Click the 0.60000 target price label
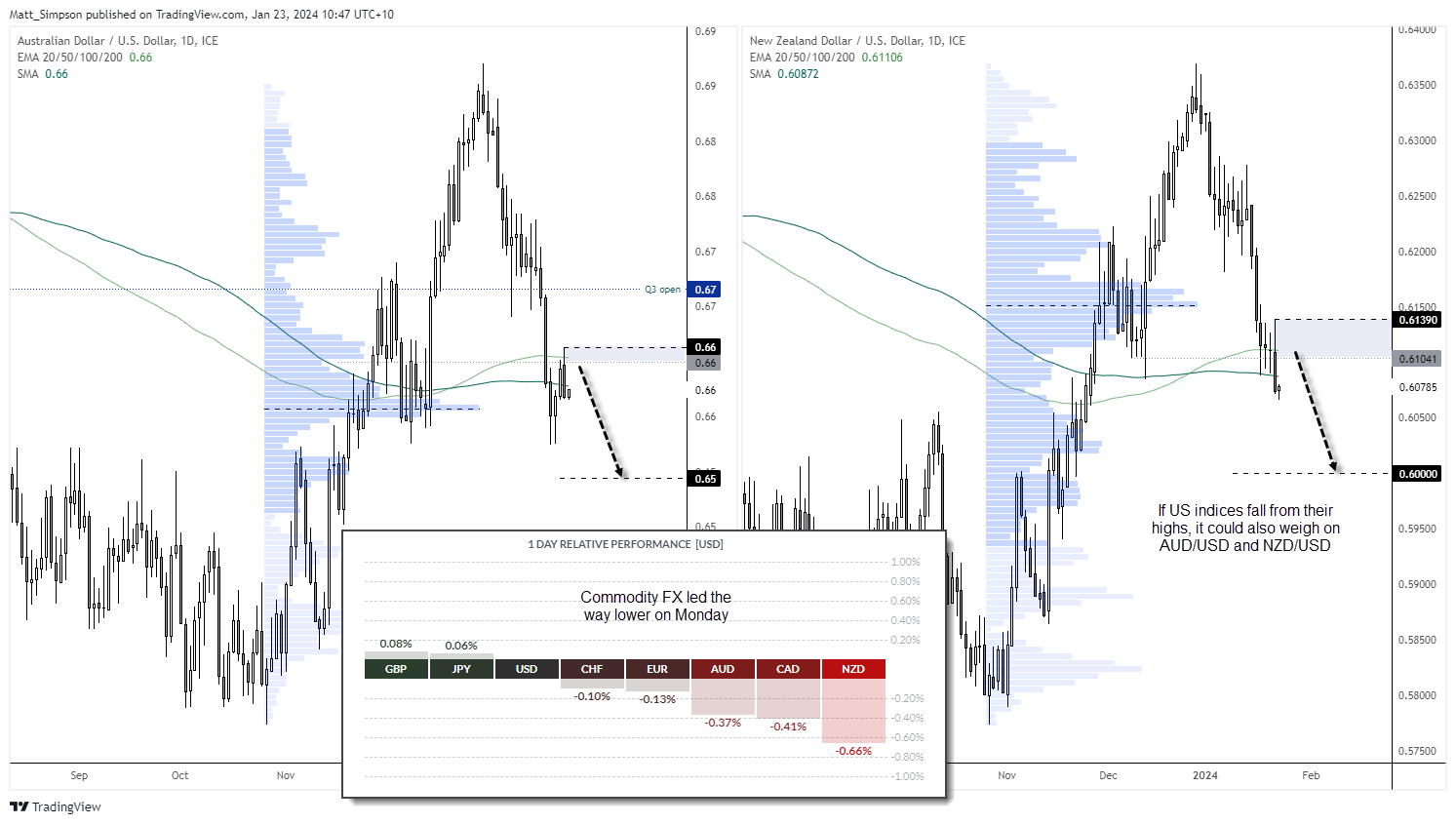Viewport: 1456px width, 825px height. [x=1418, y=474]
